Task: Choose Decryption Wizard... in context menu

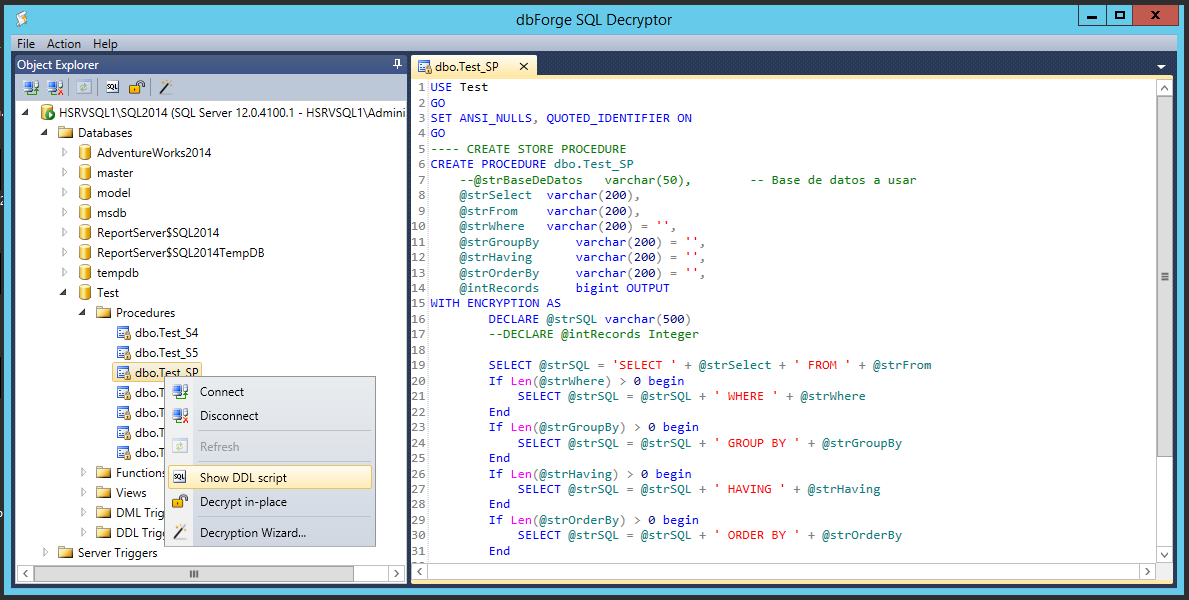Action: point(270,532)
